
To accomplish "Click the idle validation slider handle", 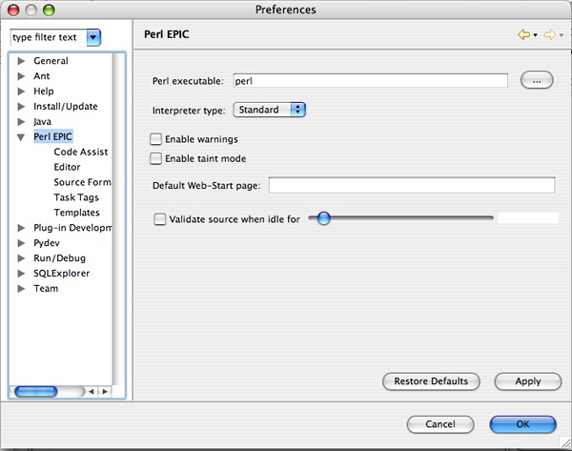I will tap(324, 218).
